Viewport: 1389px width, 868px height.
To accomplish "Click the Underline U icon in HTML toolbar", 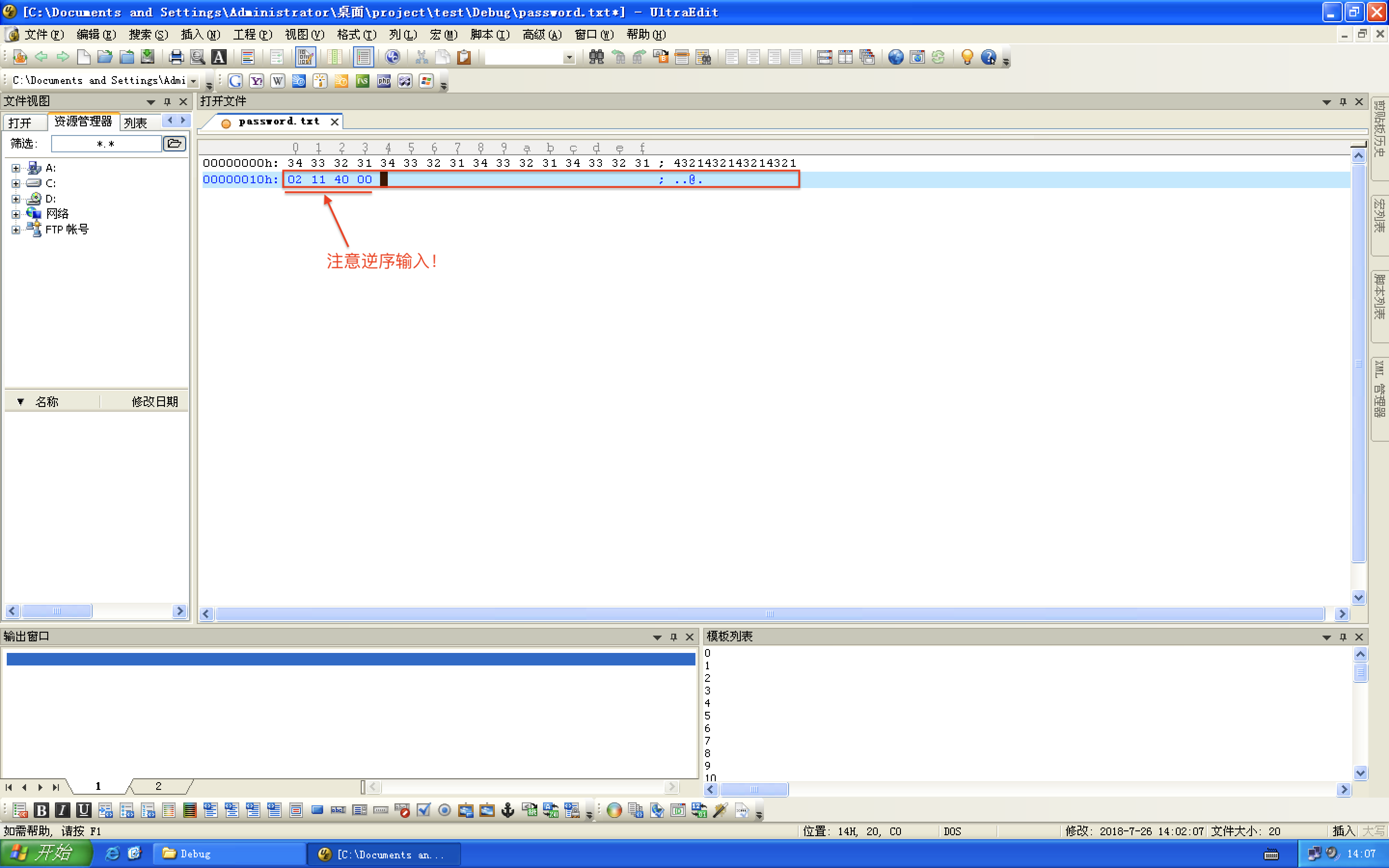I will tap(84, 810).
